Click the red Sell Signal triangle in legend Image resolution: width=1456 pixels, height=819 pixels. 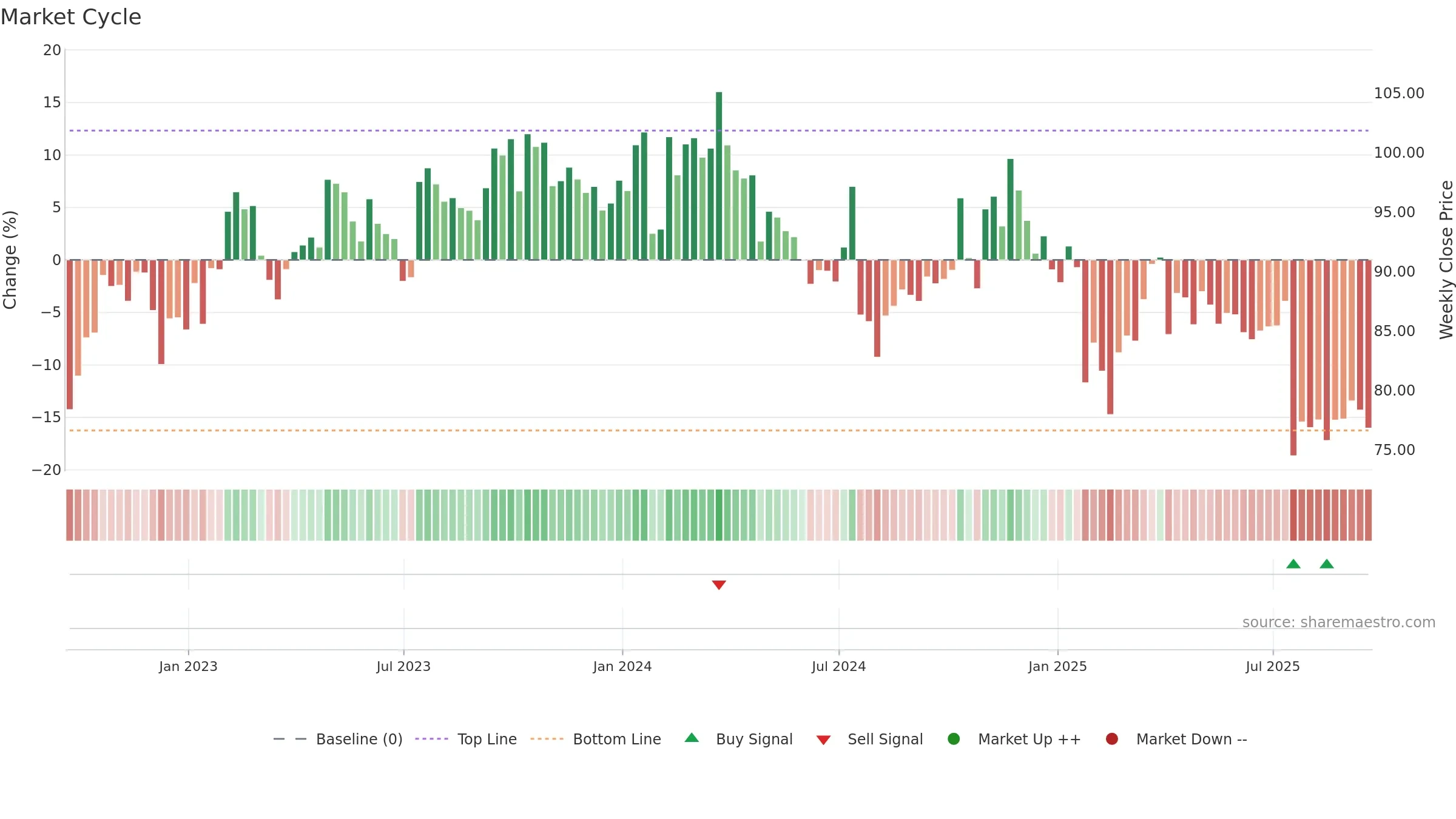coord(823,740)
